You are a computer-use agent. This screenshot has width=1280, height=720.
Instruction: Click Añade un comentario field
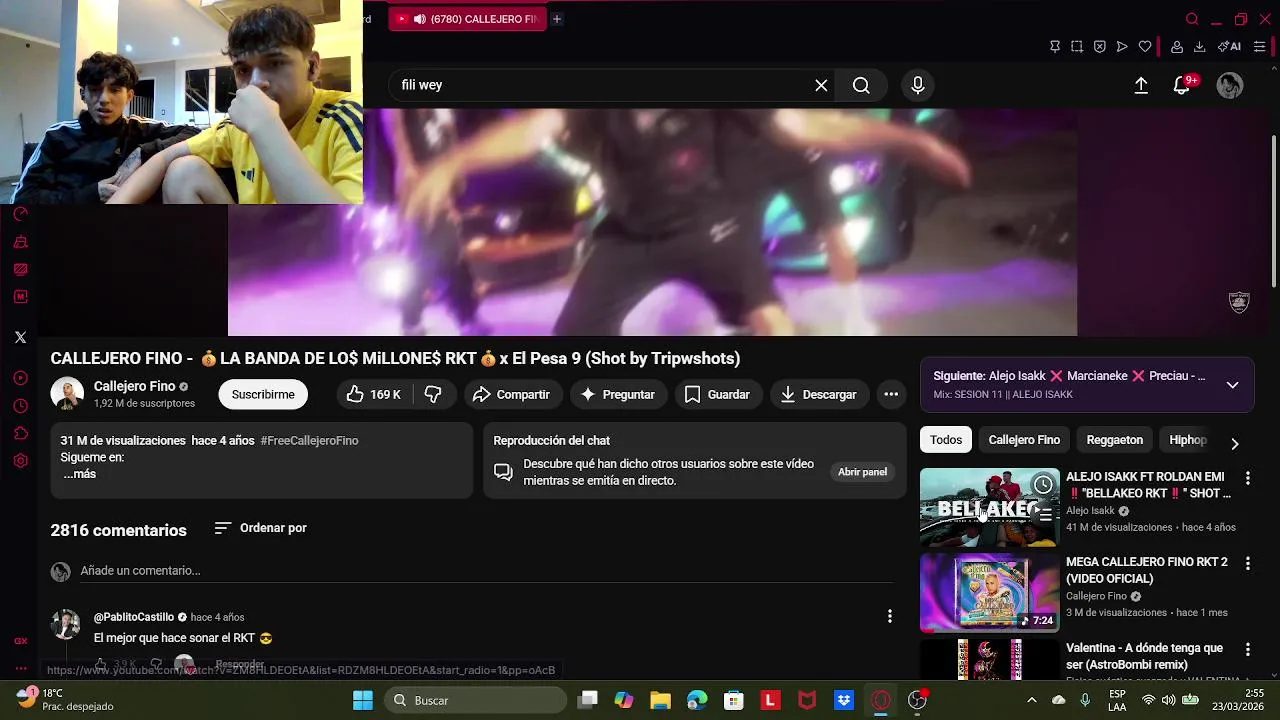(486, 571)
